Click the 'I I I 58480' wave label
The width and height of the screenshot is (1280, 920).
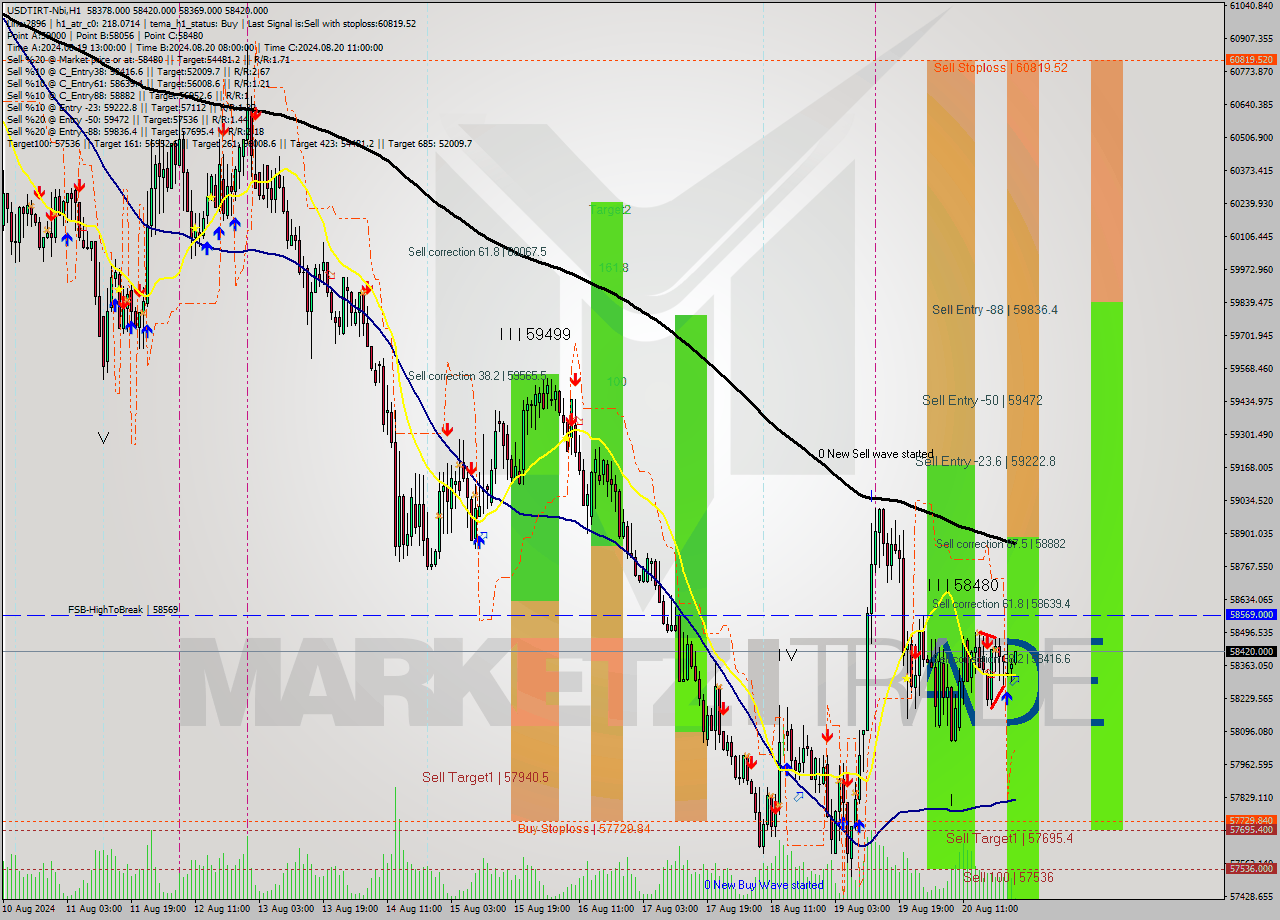(963, 585)
